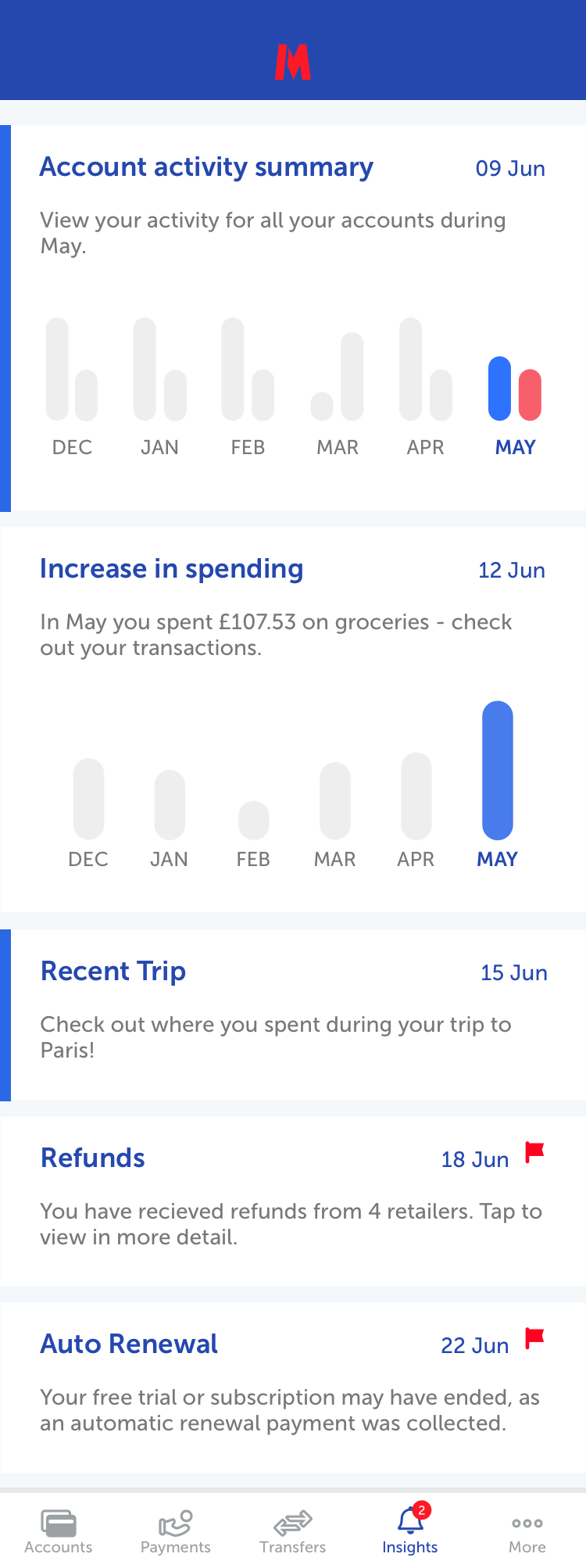View the Refunds insight details
Viewport: 586px width, 1568px height.
coord(93,1158)
